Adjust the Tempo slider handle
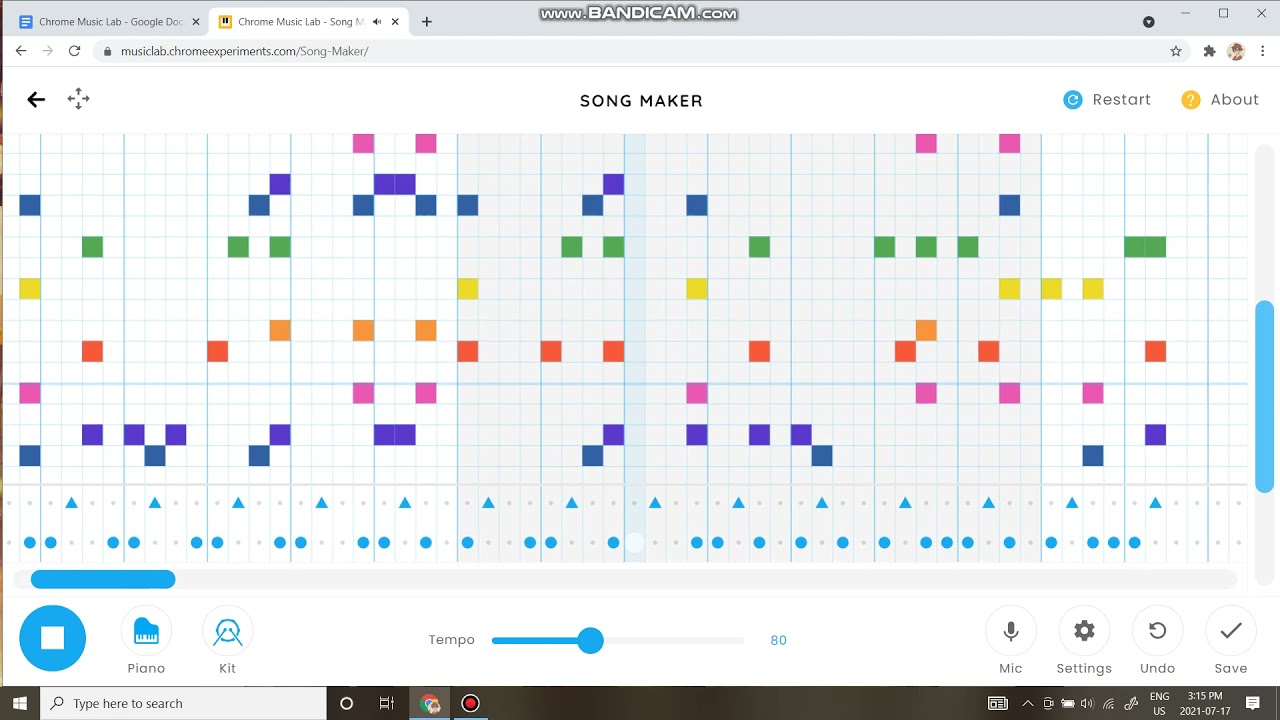Image resolution: width=1280 pixels, height=720 pixels. [591, 640]
